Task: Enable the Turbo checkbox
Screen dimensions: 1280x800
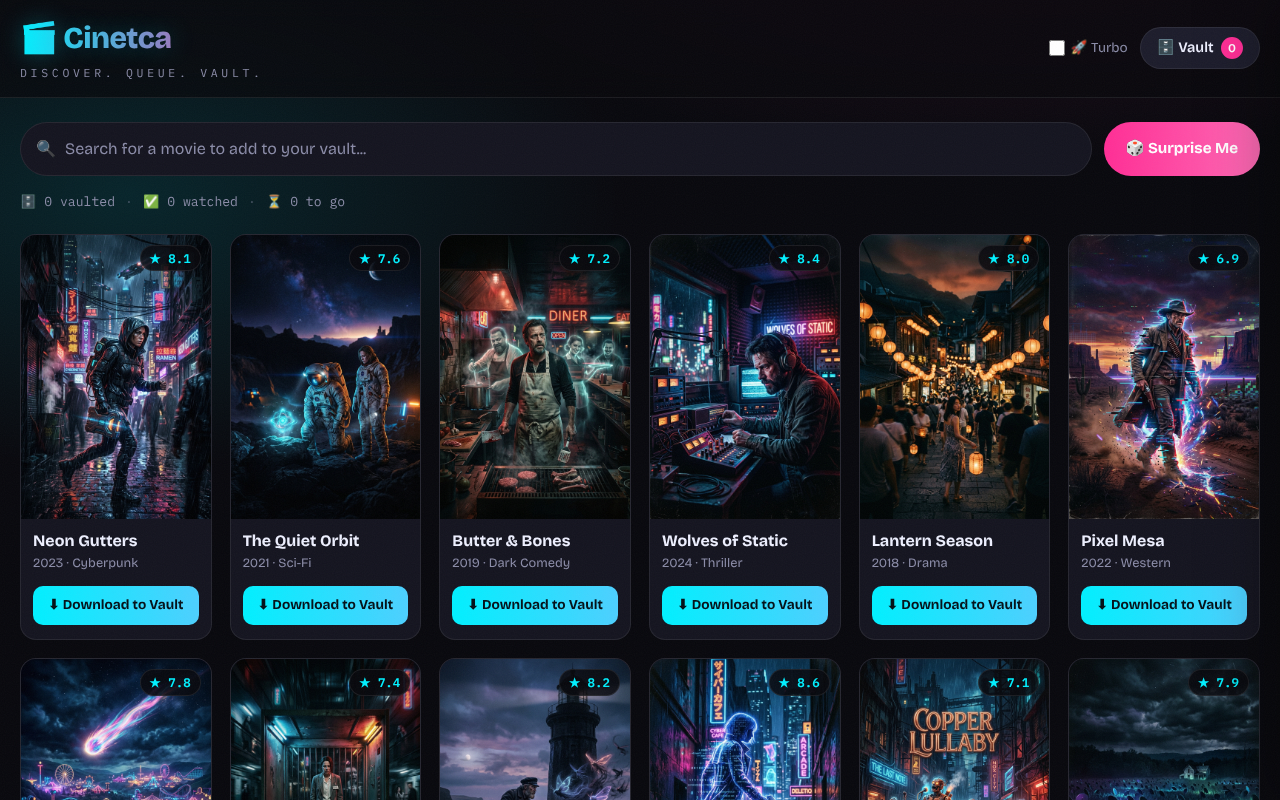Action: click(1057, 48)
